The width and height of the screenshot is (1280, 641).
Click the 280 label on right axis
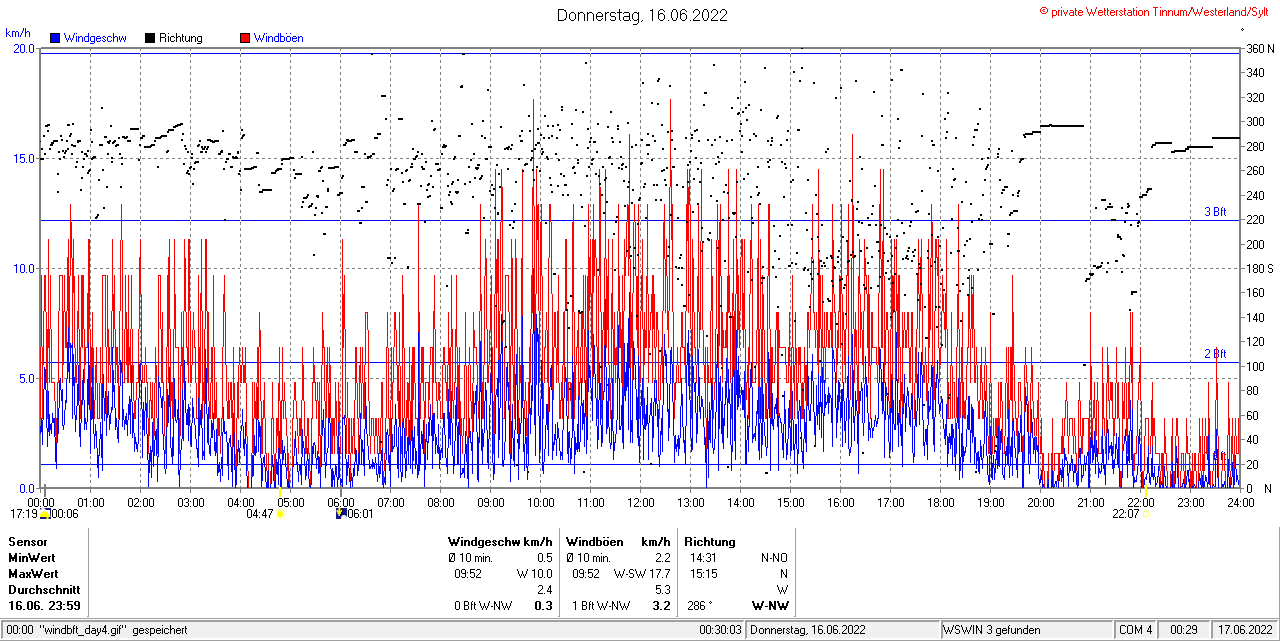pyautogui.click(x=1255, y=146)
